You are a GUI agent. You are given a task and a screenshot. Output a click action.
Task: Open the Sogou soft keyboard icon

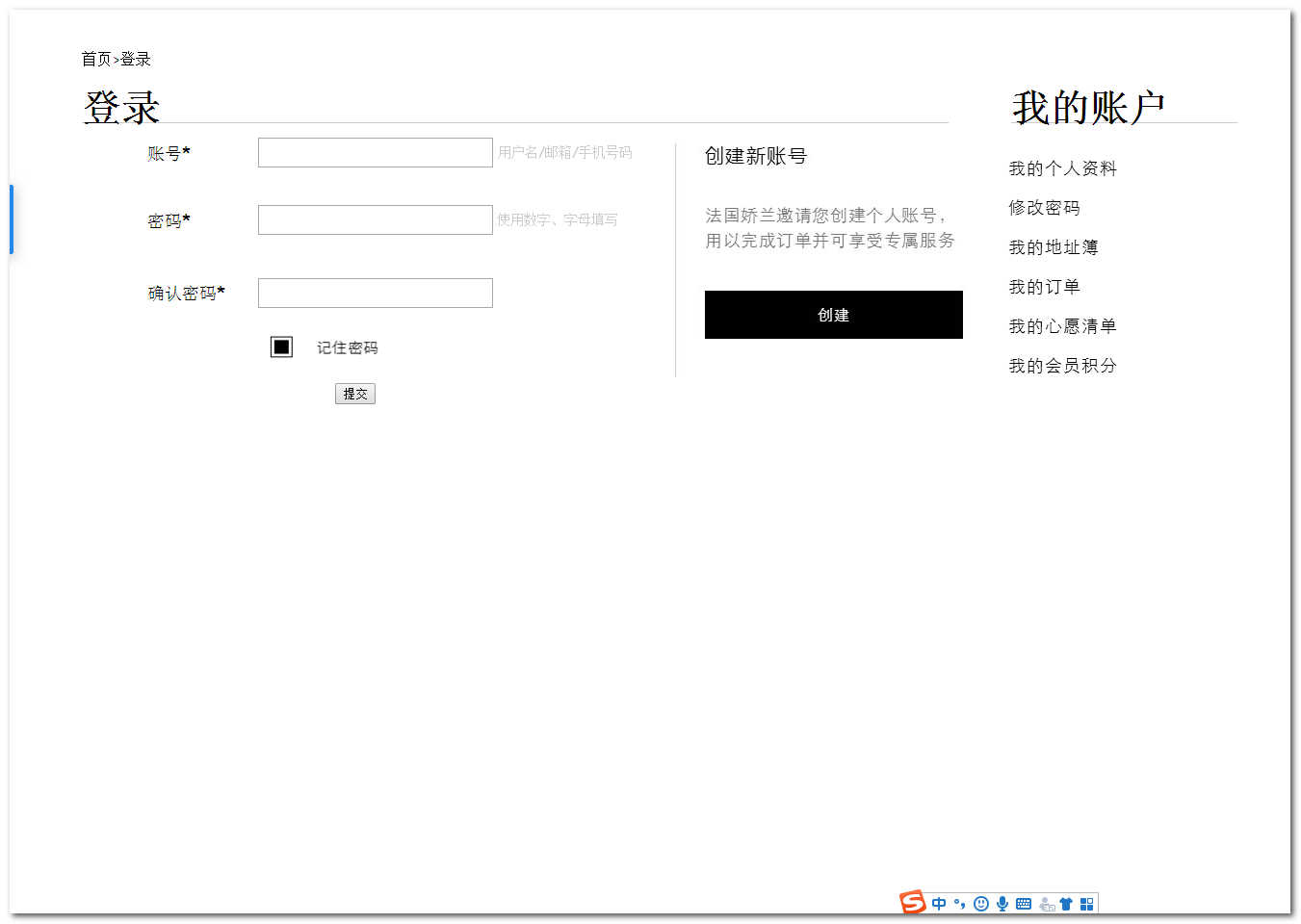point(1024,904)
